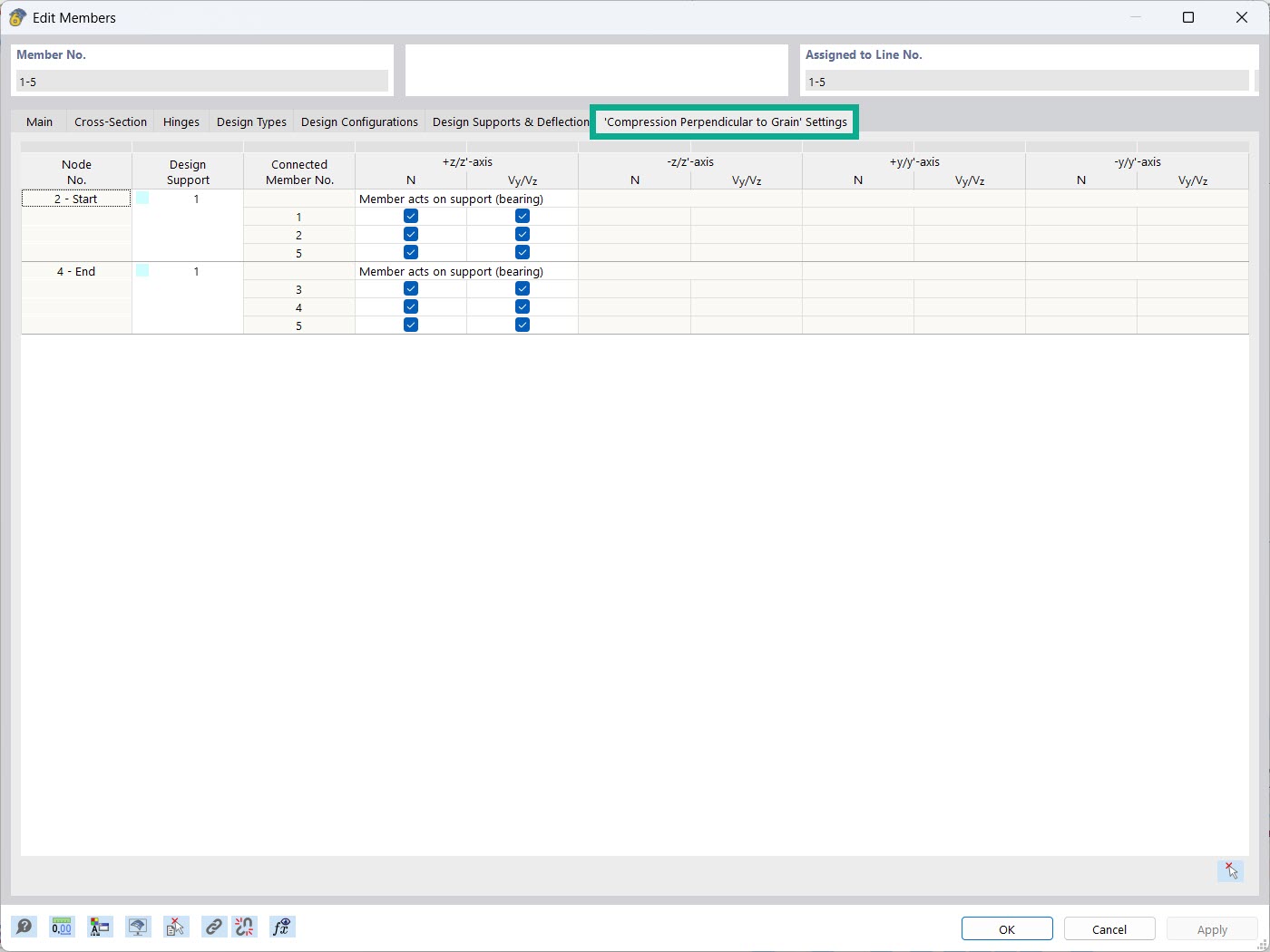Open units and decimal places settings
The image size is (1270, 952).
pyautogui.click(x=62, y=927)
